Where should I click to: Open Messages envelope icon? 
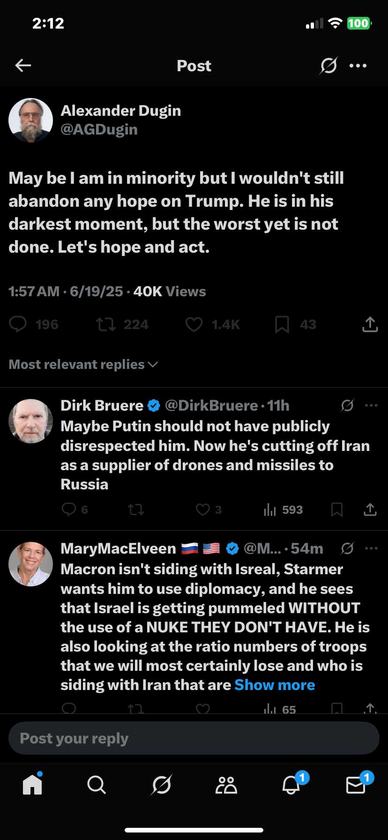coord(356,785)
